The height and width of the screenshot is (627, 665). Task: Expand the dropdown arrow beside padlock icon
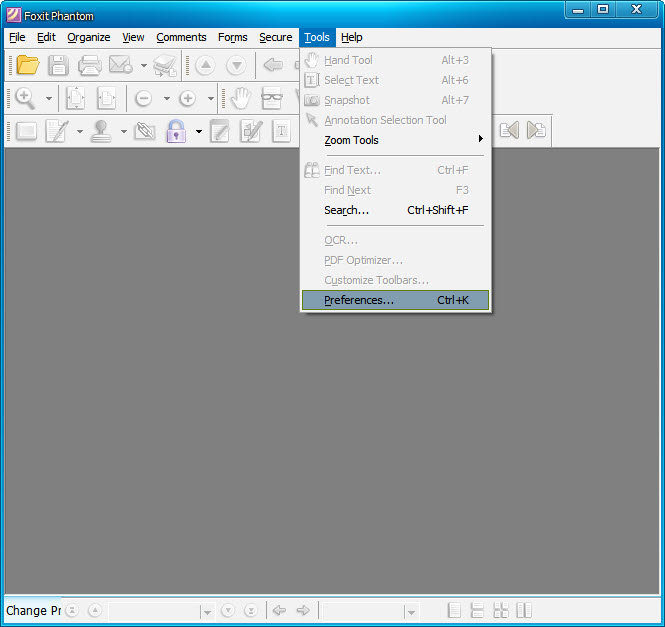point(198,131)
